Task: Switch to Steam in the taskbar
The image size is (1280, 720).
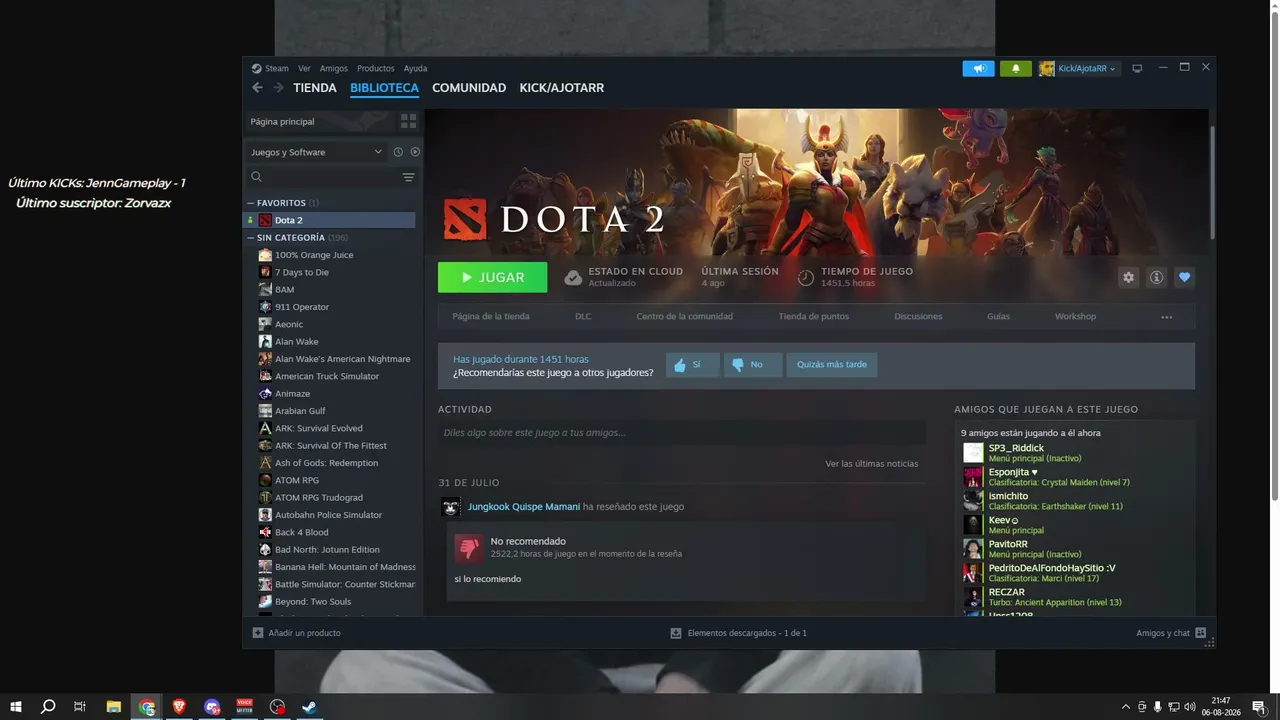Action: [x=310, y=707]
